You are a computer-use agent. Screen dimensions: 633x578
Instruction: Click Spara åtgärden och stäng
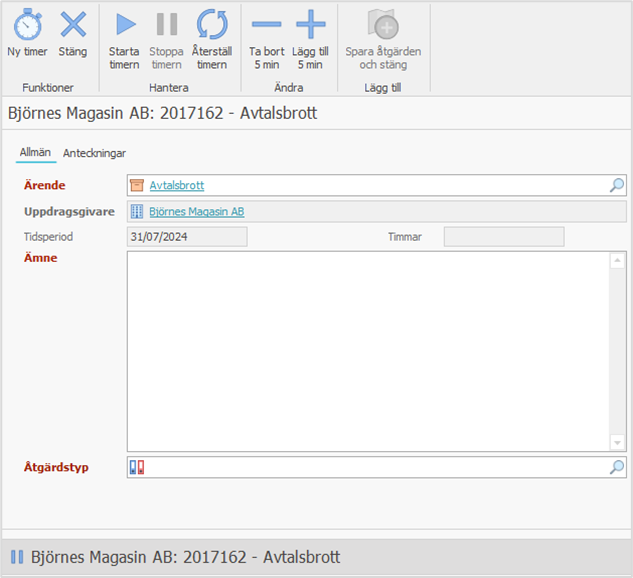383,40
